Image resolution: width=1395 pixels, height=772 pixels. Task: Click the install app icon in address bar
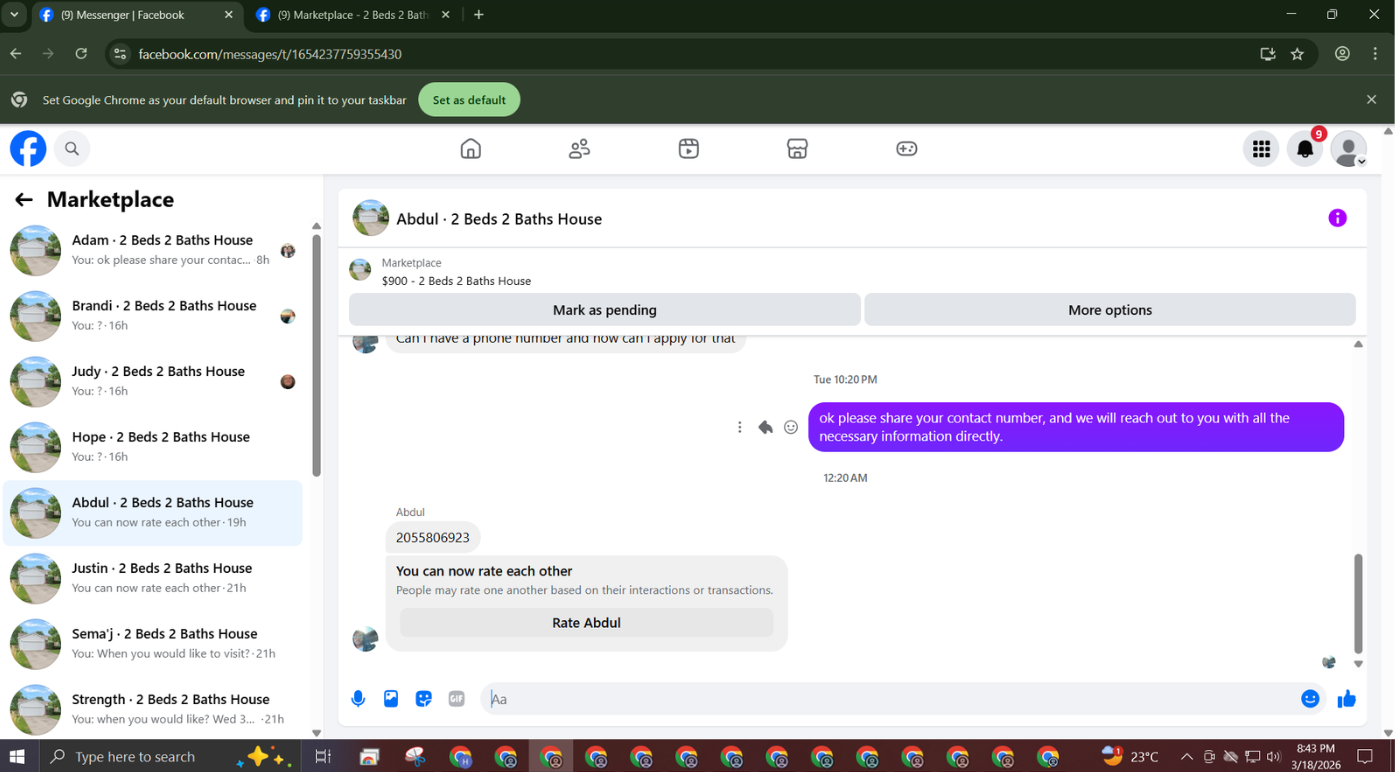point(1267,54)
